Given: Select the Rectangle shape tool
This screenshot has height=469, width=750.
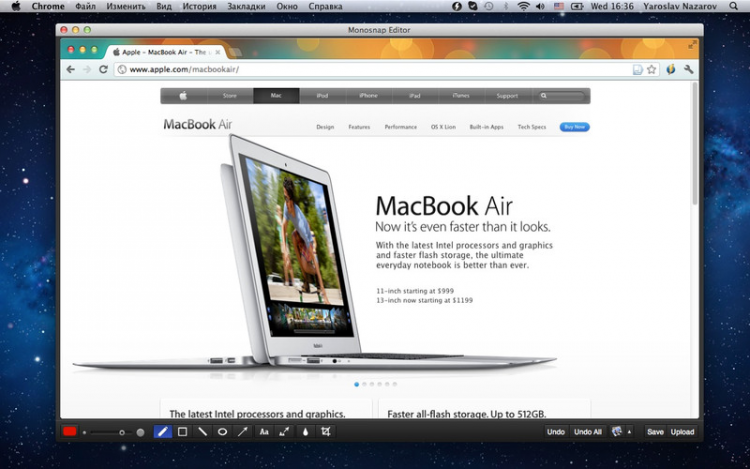Looking at the screenshot, I should [183, 432].
